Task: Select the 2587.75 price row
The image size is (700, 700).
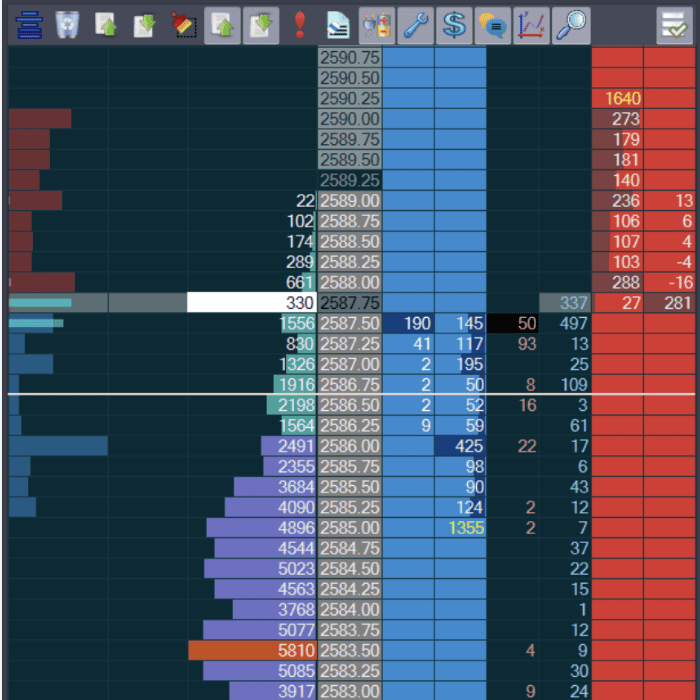Action: click(x=349, y=303)
